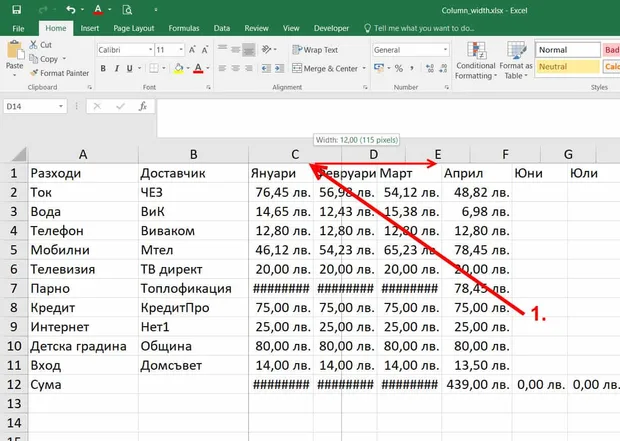Select the cell containing Топлофикация

point(193,289)
